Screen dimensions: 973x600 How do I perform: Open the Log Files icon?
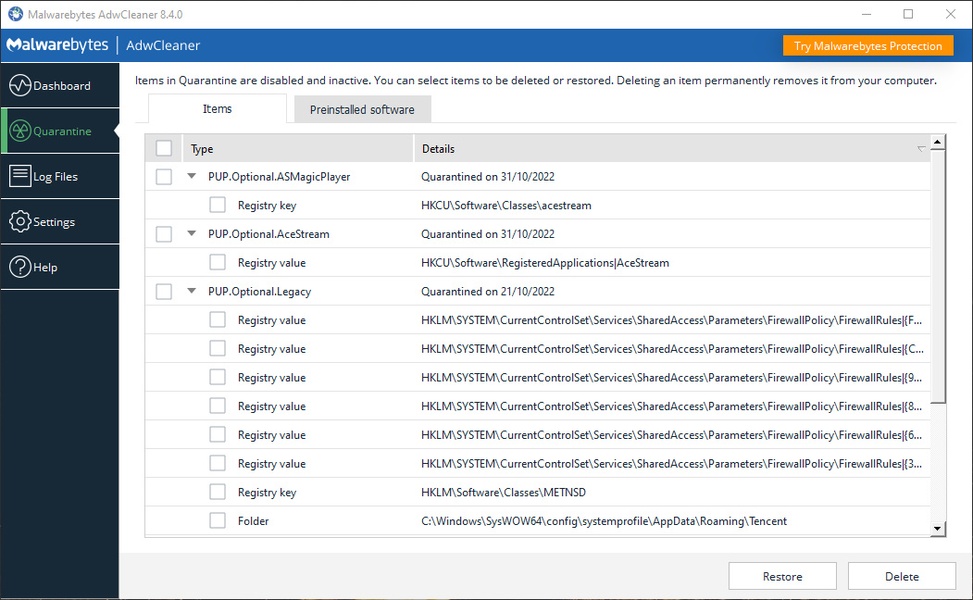[x=20, y=177]
